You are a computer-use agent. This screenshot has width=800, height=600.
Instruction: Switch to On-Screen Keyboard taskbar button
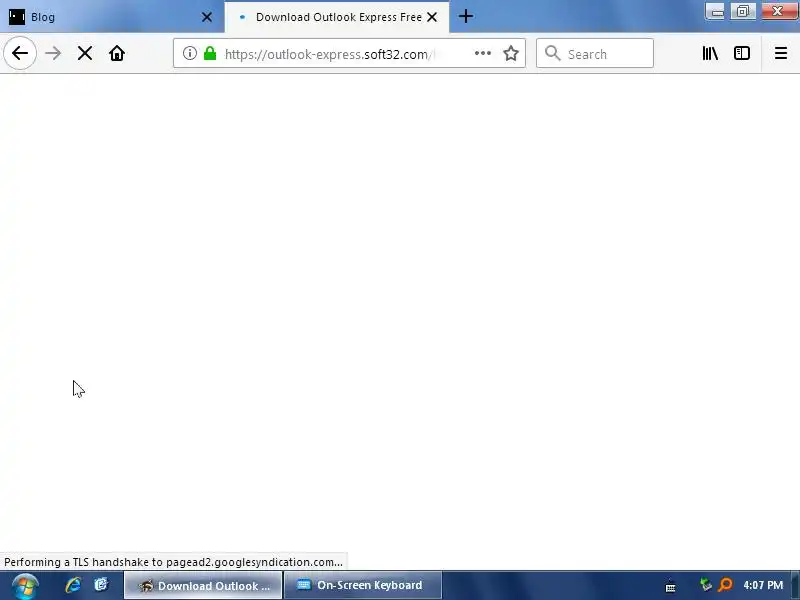[362, 585]
